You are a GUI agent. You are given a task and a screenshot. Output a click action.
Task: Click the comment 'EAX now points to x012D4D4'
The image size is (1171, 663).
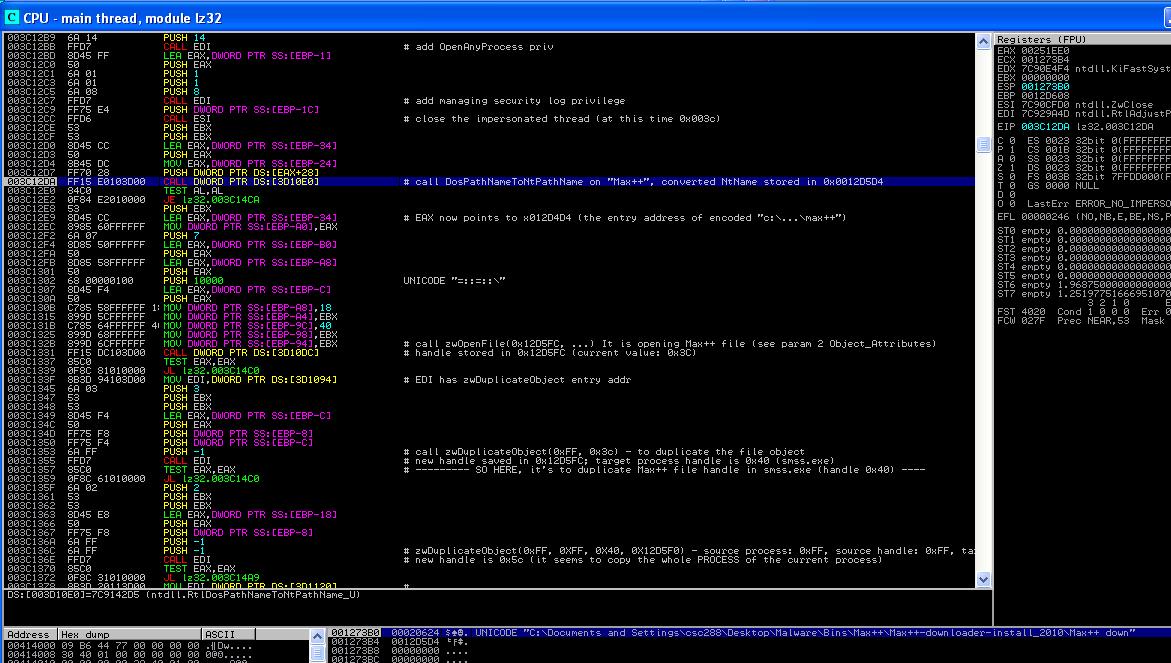624,218
